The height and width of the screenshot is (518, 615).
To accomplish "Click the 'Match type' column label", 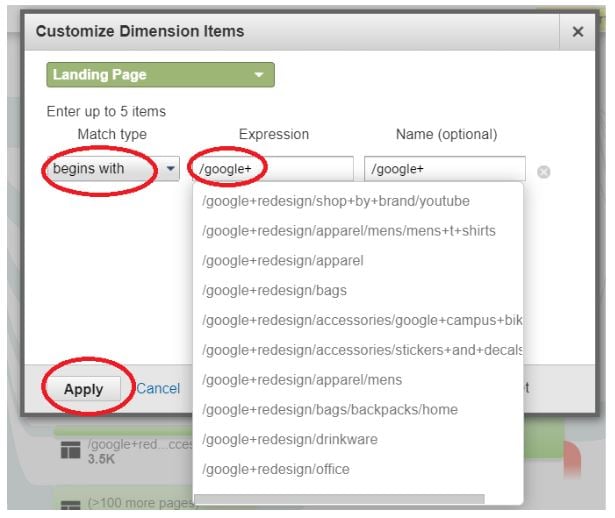I will [112, 134].
